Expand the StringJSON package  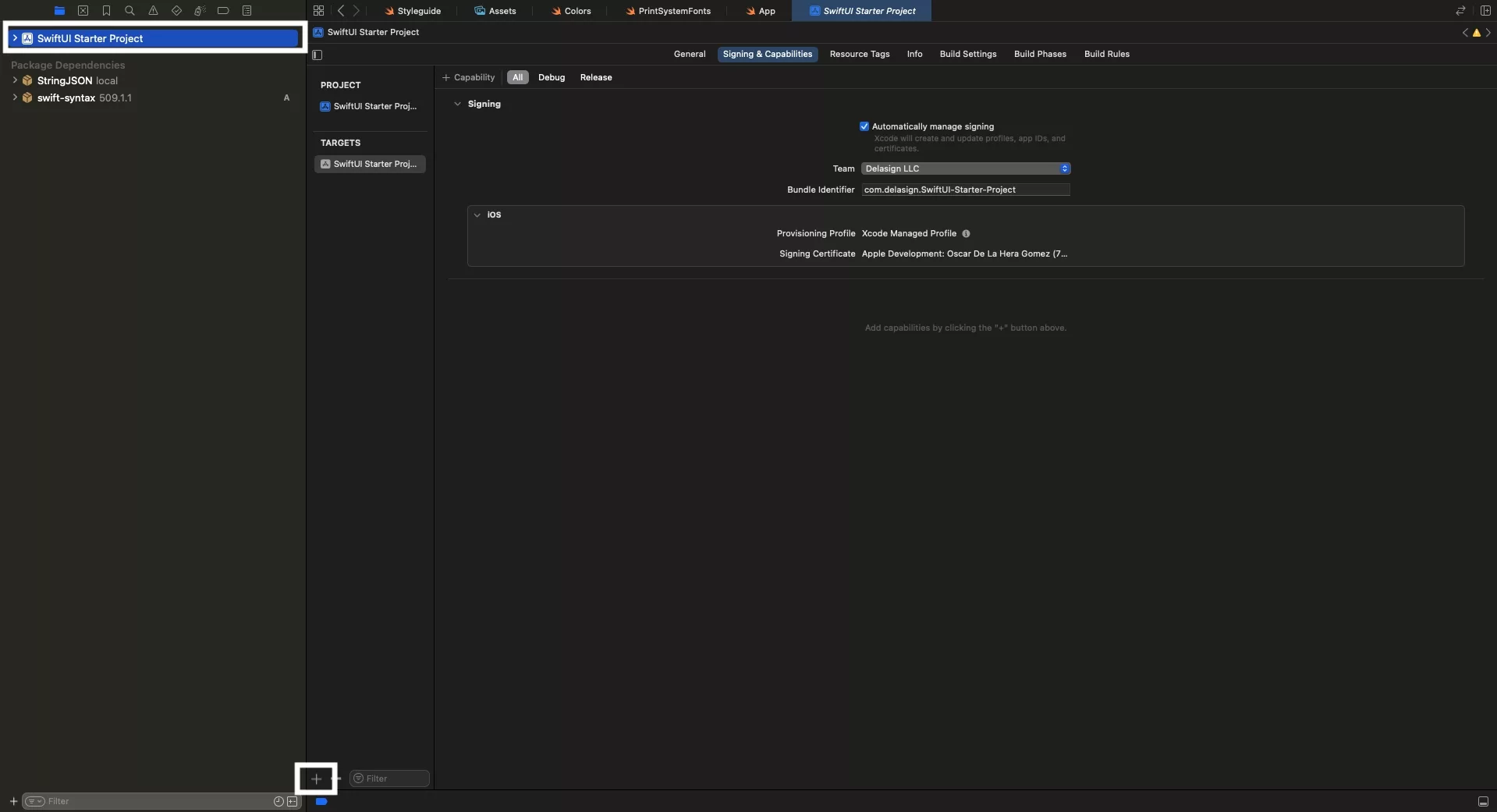coord(15,80)
